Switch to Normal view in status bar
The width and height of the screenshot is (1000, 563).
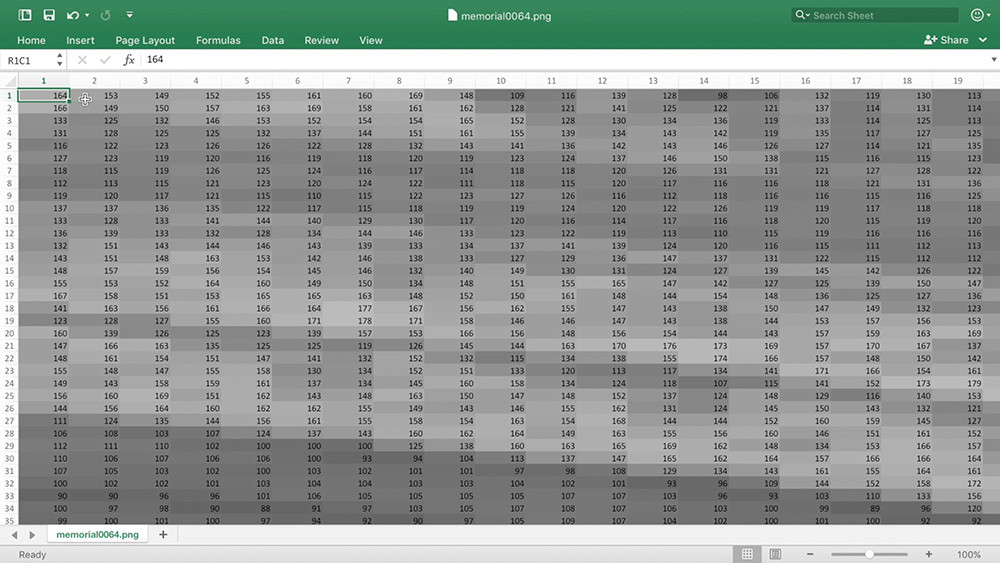pyautogui.click(x=747, y=554)
